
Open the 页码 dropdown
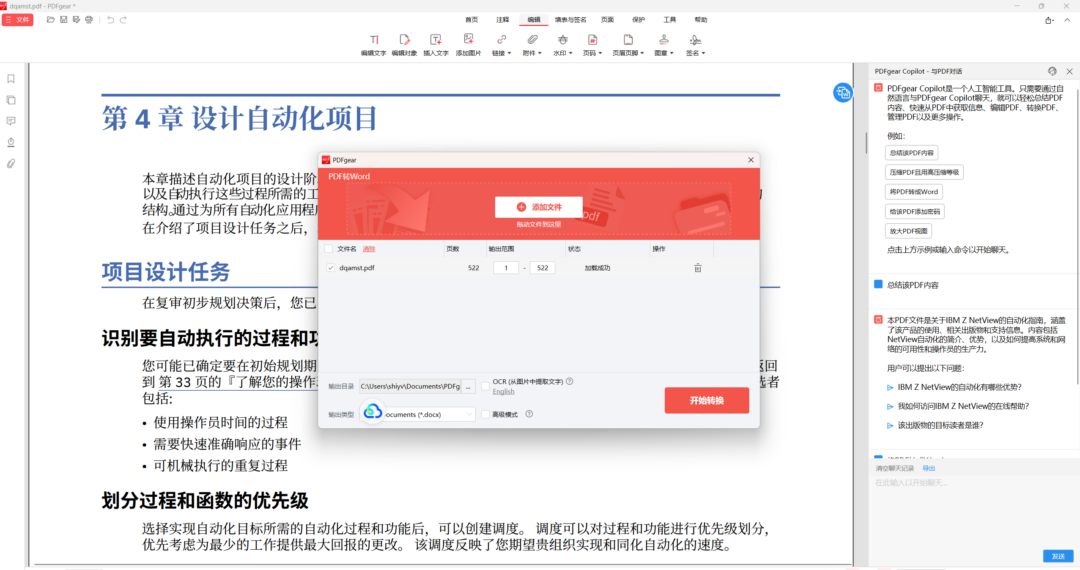pos(592,45)
